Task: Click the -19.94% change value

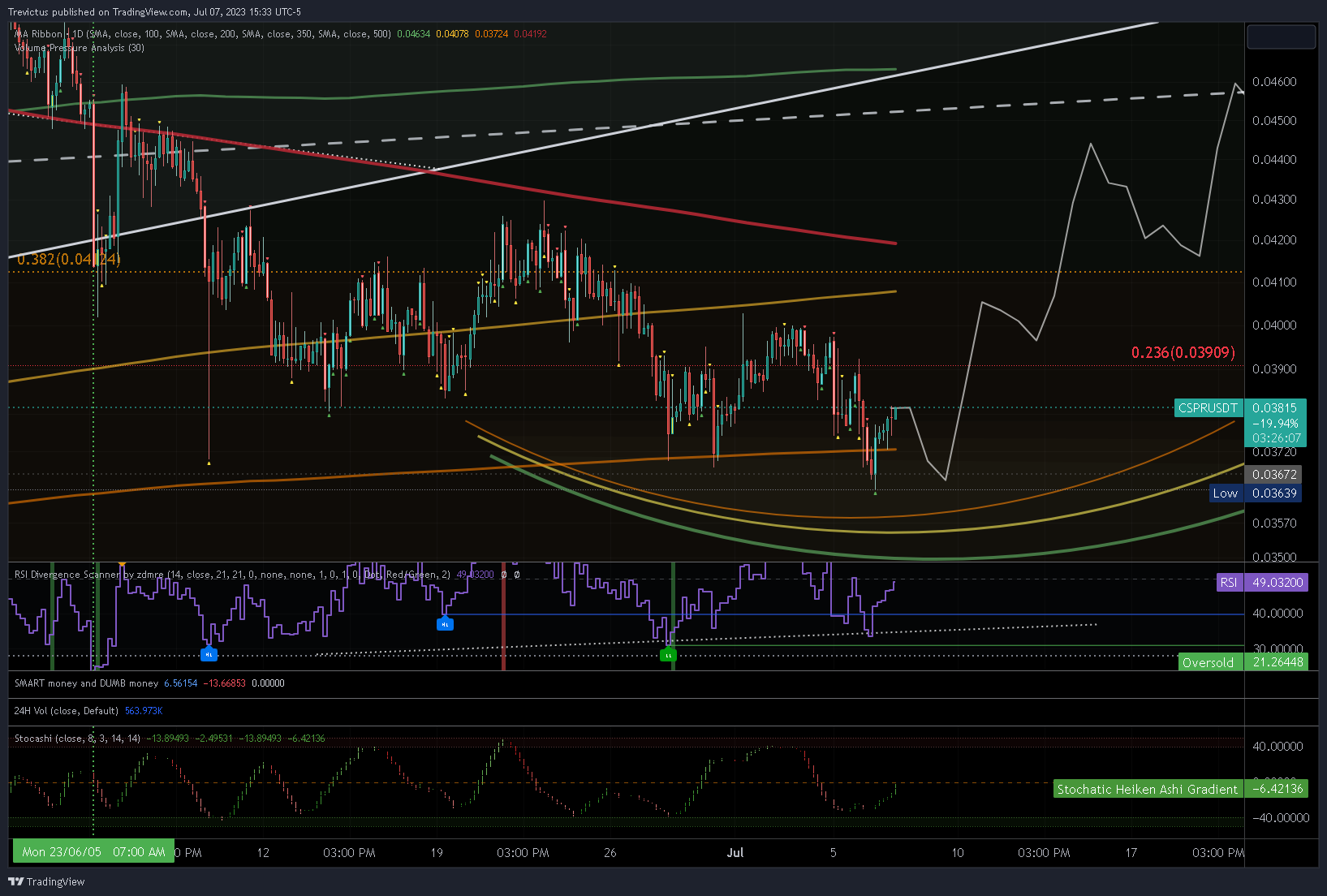Action: click(x=1275, y=423)
